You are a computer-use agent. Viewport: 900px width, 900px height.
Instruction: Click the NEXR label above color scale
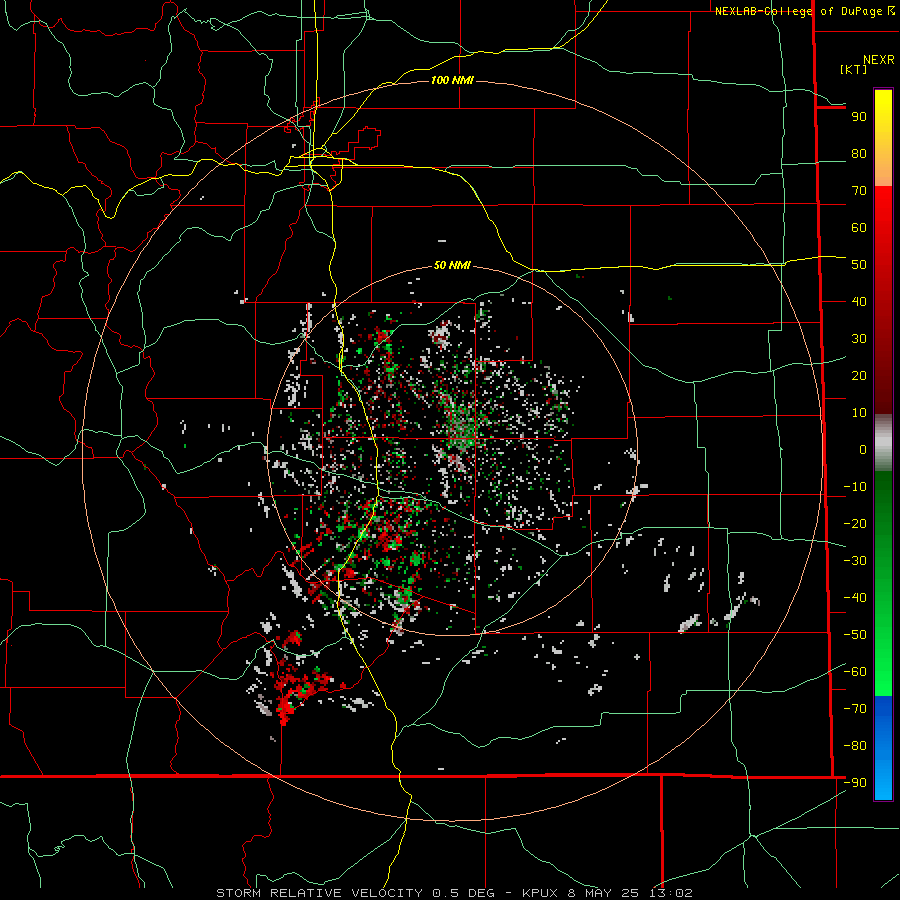coord(879,60)
